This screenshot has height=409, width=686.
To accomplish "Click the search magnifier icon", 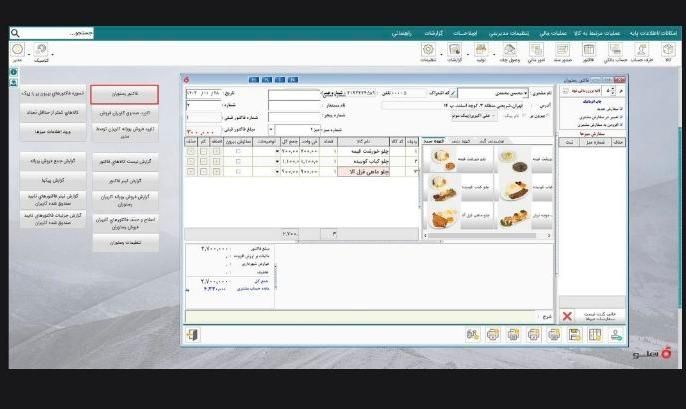I will coord(15,32).
